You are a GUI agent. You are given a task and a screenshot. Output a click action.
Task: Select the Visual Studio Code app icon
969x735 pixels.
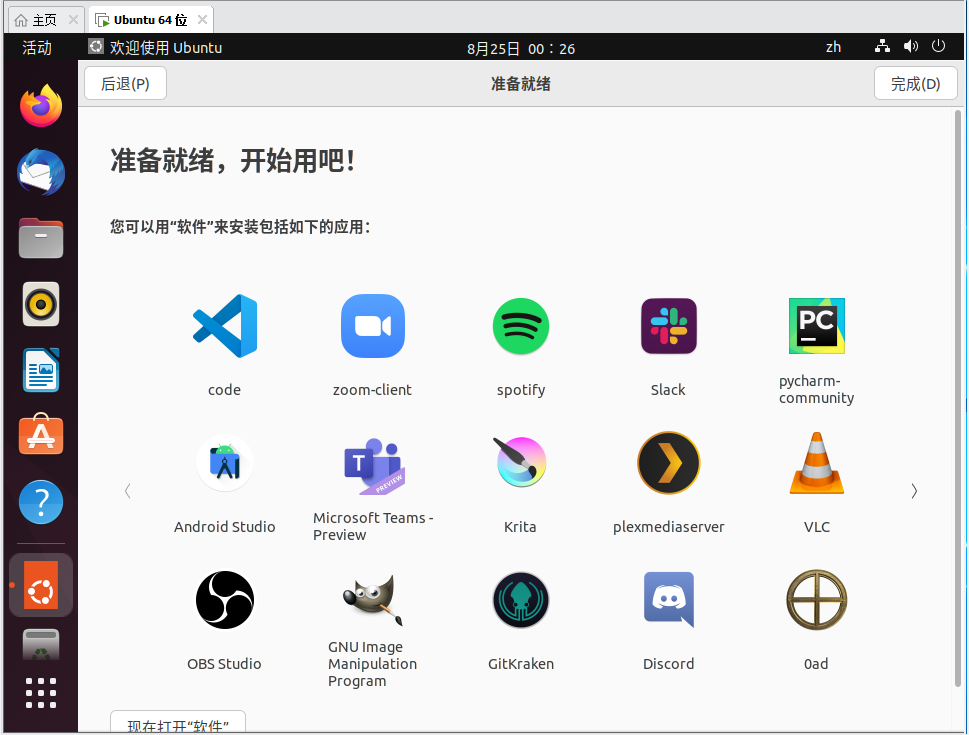[225, 326]
